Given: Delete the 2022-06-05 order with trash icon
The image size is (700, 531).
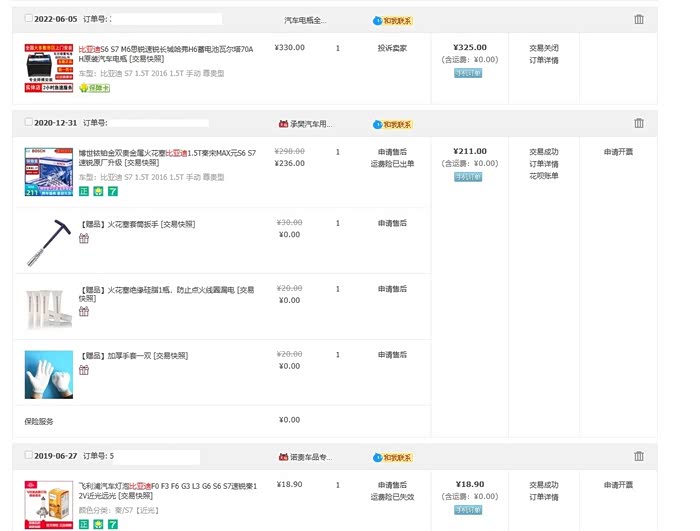Looking at the screenshot, I should point(639,19).
